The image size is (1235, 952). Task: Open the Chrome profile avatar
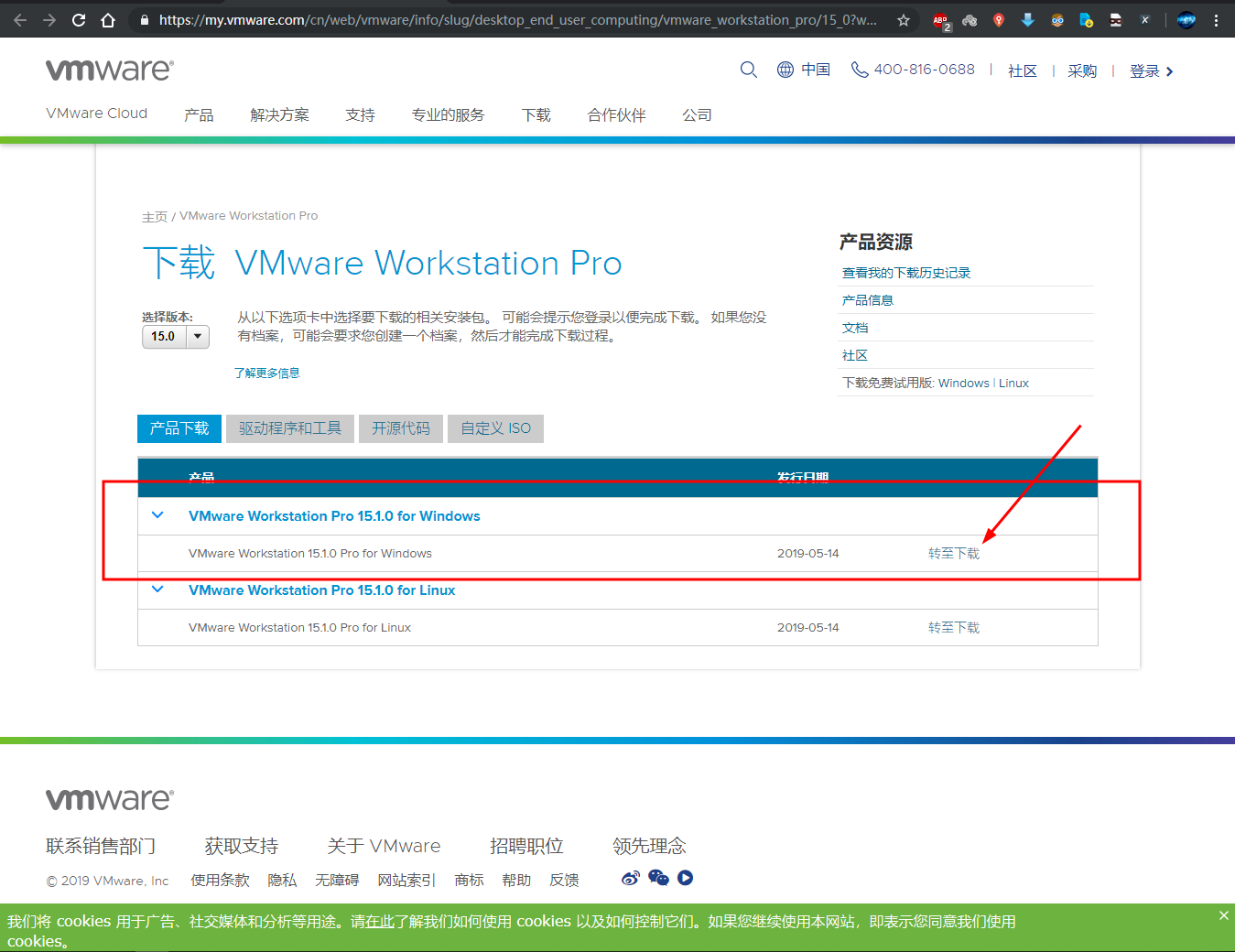(1186, 19)
